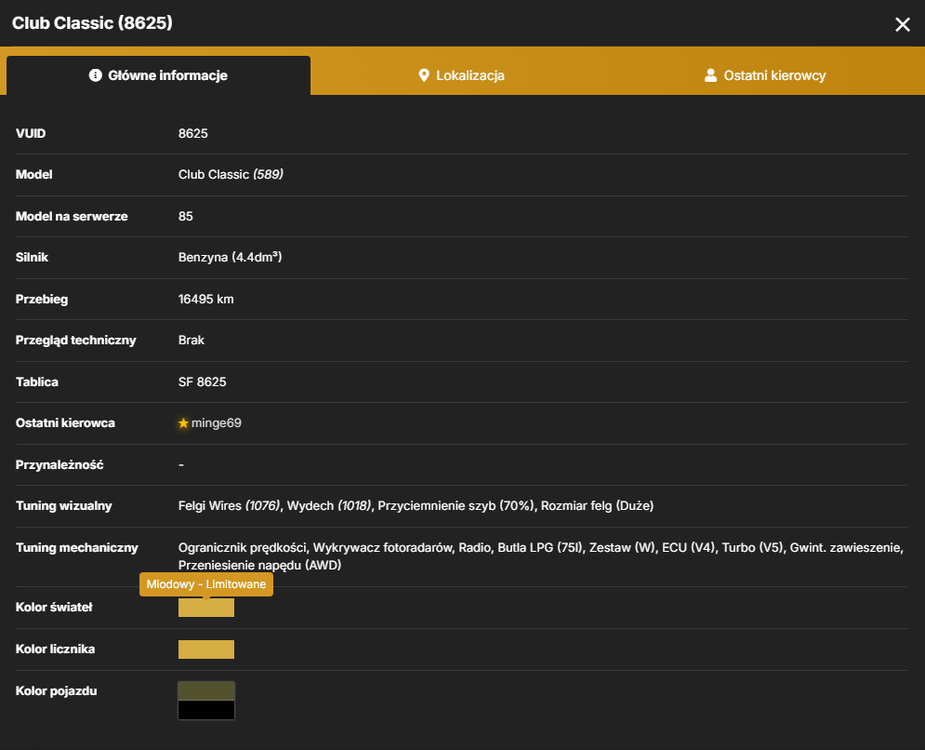Click the Rozmiar felg (Duże) entry
Viewport: 925px width, 750px height.
click(x=597, y=506)
